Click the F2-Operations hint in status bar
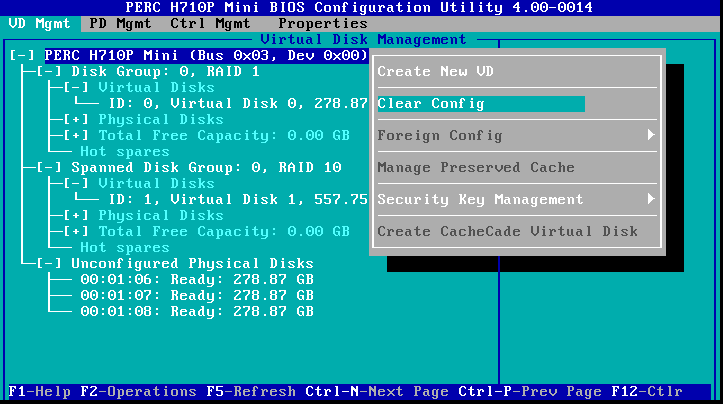This screenshot has height=404, width=723. (x=138, y=392)
